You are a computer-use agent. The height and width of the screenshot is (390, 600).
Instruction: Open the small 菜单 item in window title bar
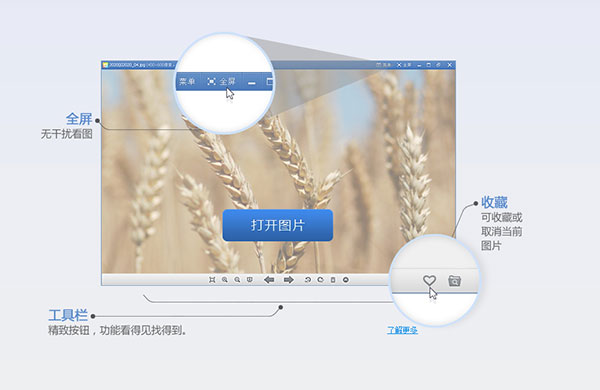[x=384, y=65]
